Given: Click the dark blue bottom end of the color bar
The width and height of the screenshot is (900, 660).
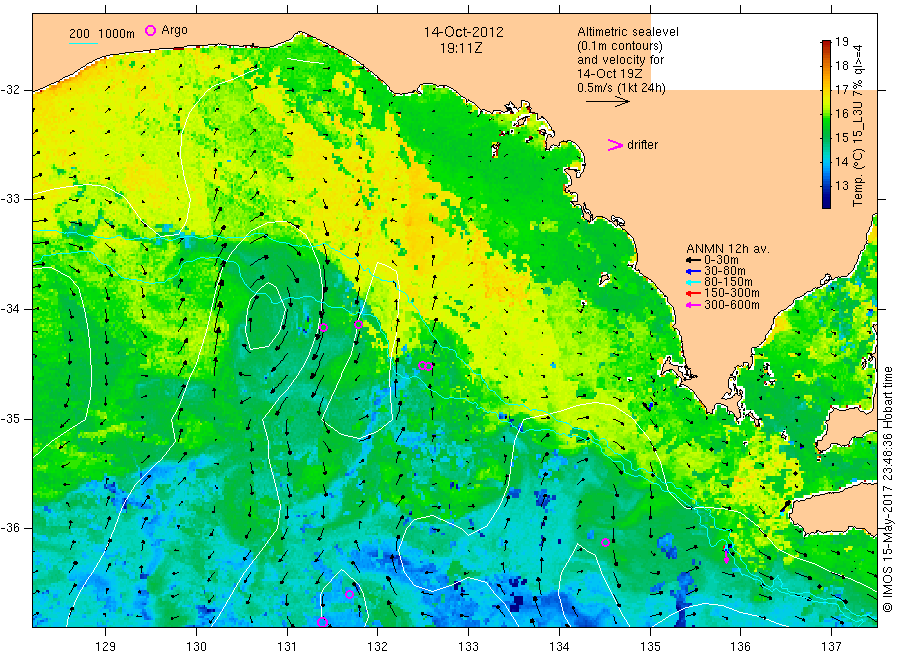Looking at the screenshot, I should coord(827,203).
